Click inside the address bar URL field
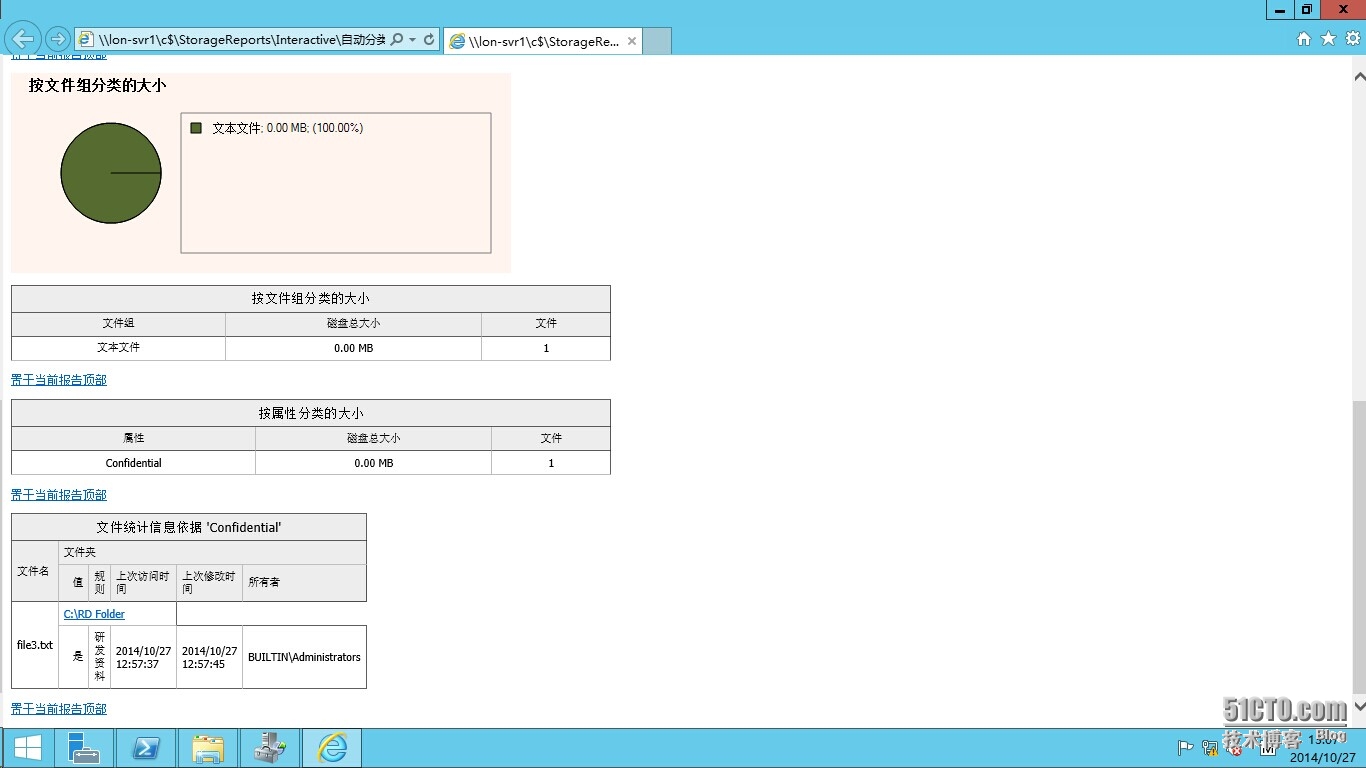The image size is (1366, 768). click(242, 40)
